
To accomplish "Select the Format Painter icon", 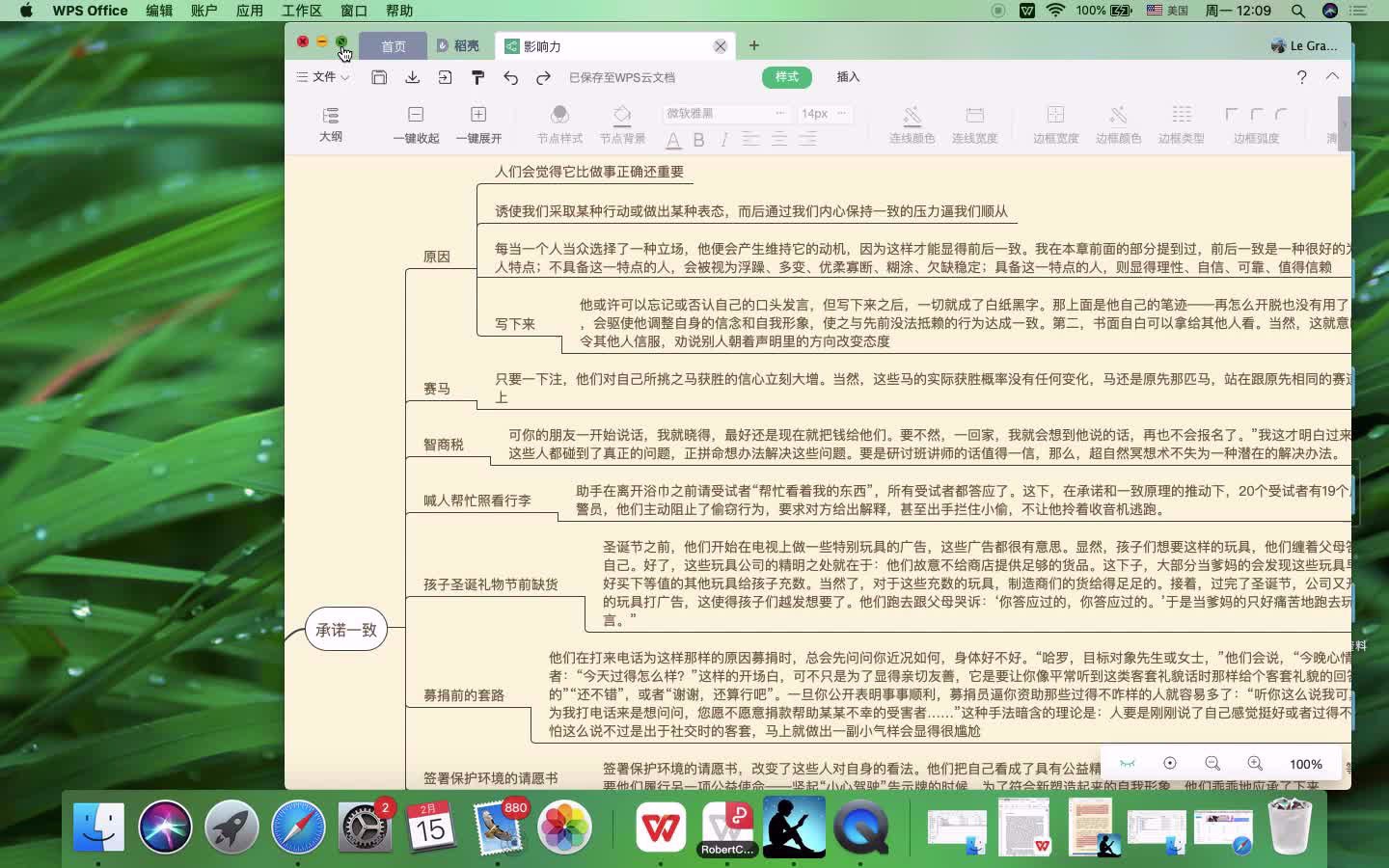I will click(477, 77).
